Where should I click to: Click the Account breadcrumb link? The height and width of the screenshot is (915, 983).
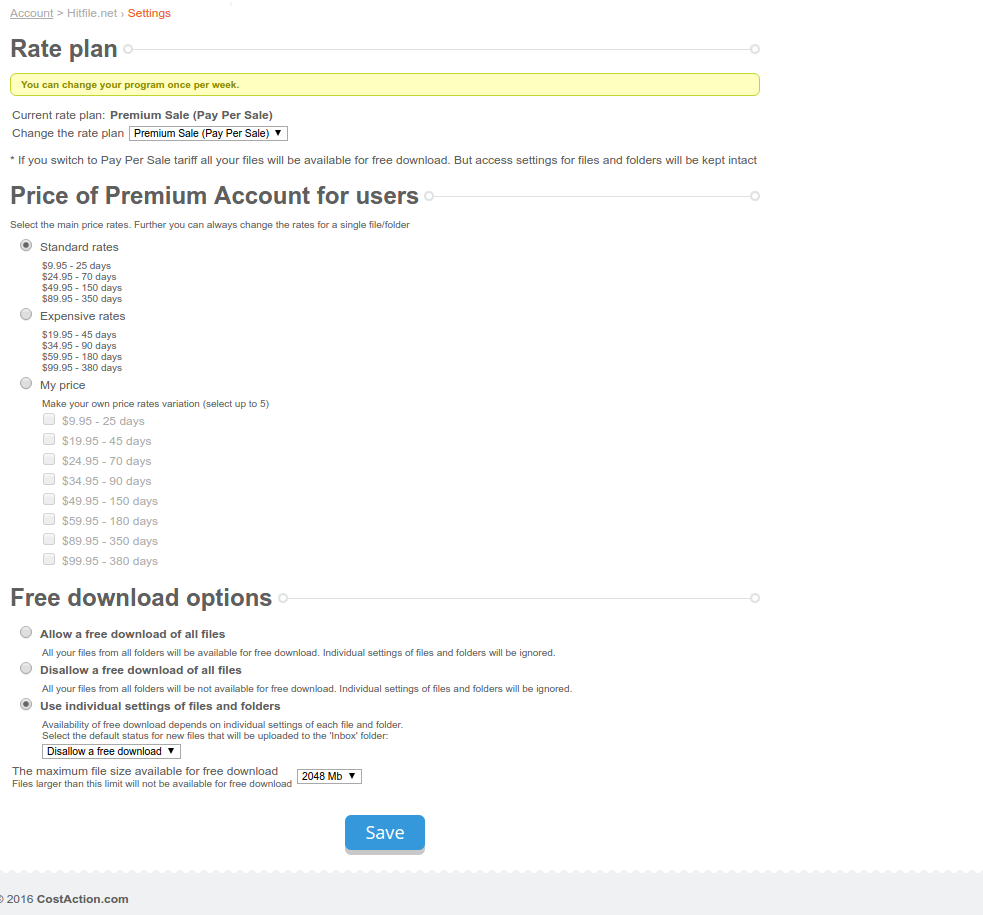tap(31, 13)
